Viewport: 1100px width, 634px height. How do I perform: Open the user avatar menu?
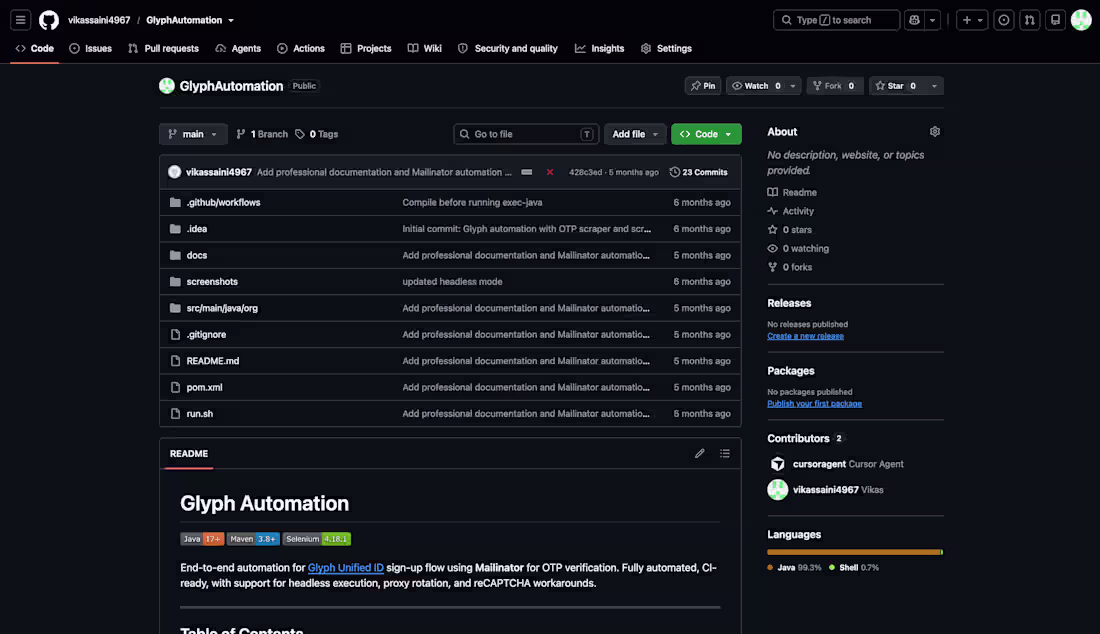point(1081,20)
